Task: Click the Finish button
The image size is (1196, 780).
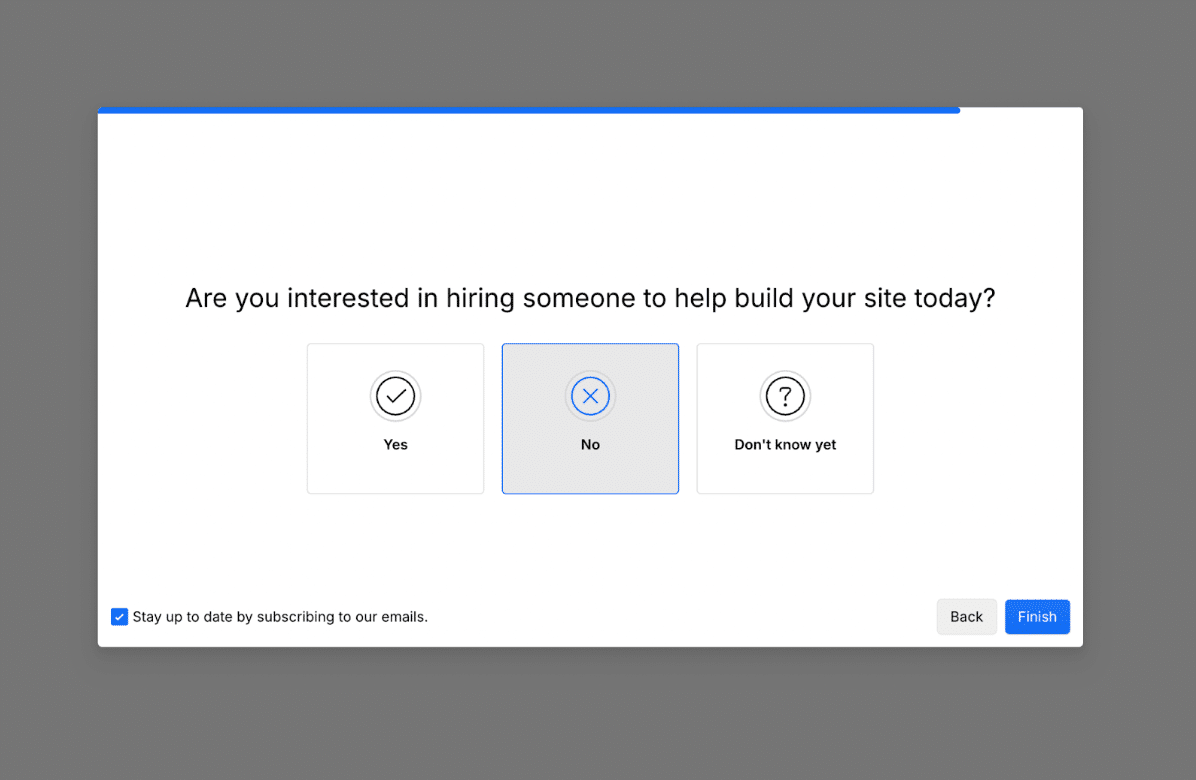Action: point(1037,617)
